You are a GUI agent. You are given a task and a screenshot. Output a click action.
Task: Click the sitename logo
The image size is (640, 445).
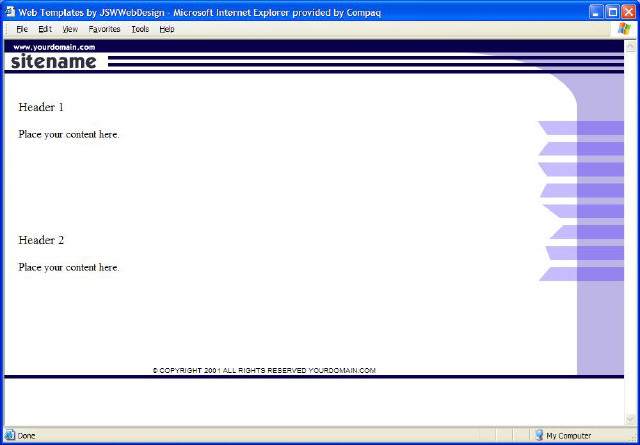coord(54,62)
